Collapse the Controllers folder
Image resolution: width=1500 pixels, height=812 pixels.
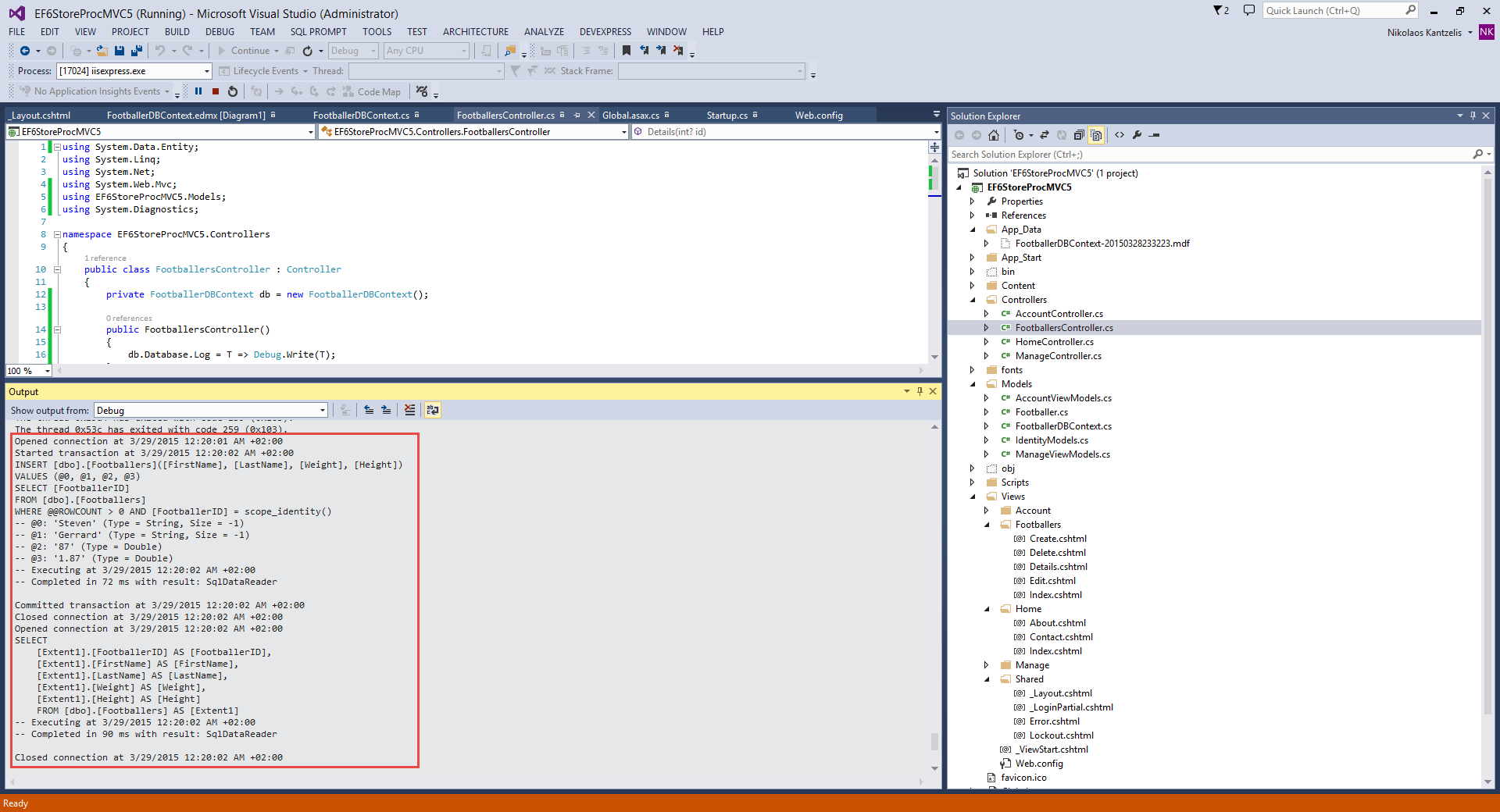tap(973, 300)
